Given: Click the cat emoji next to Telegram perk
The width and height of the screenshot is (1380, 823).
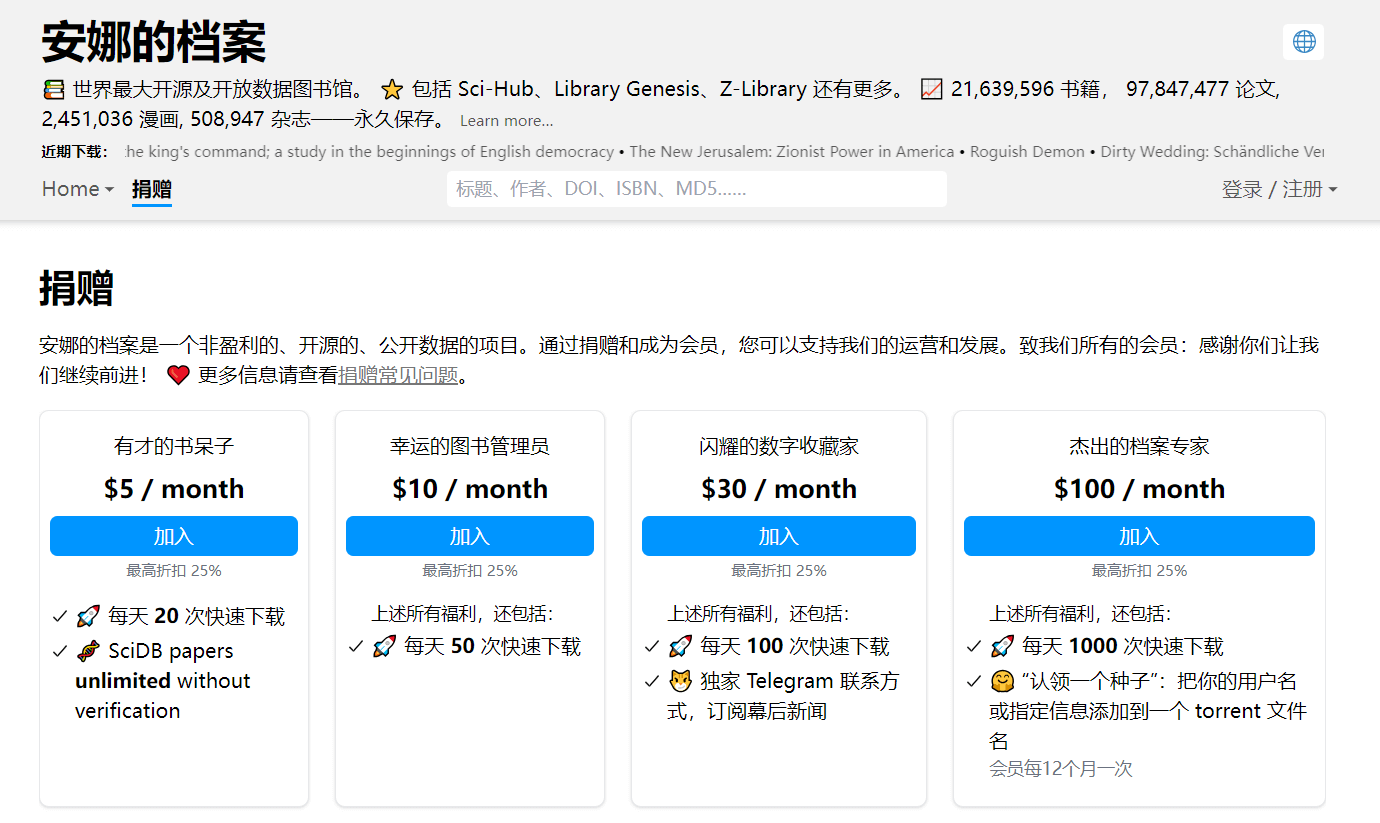Looking at the screenshot, I should click(680, 682).
